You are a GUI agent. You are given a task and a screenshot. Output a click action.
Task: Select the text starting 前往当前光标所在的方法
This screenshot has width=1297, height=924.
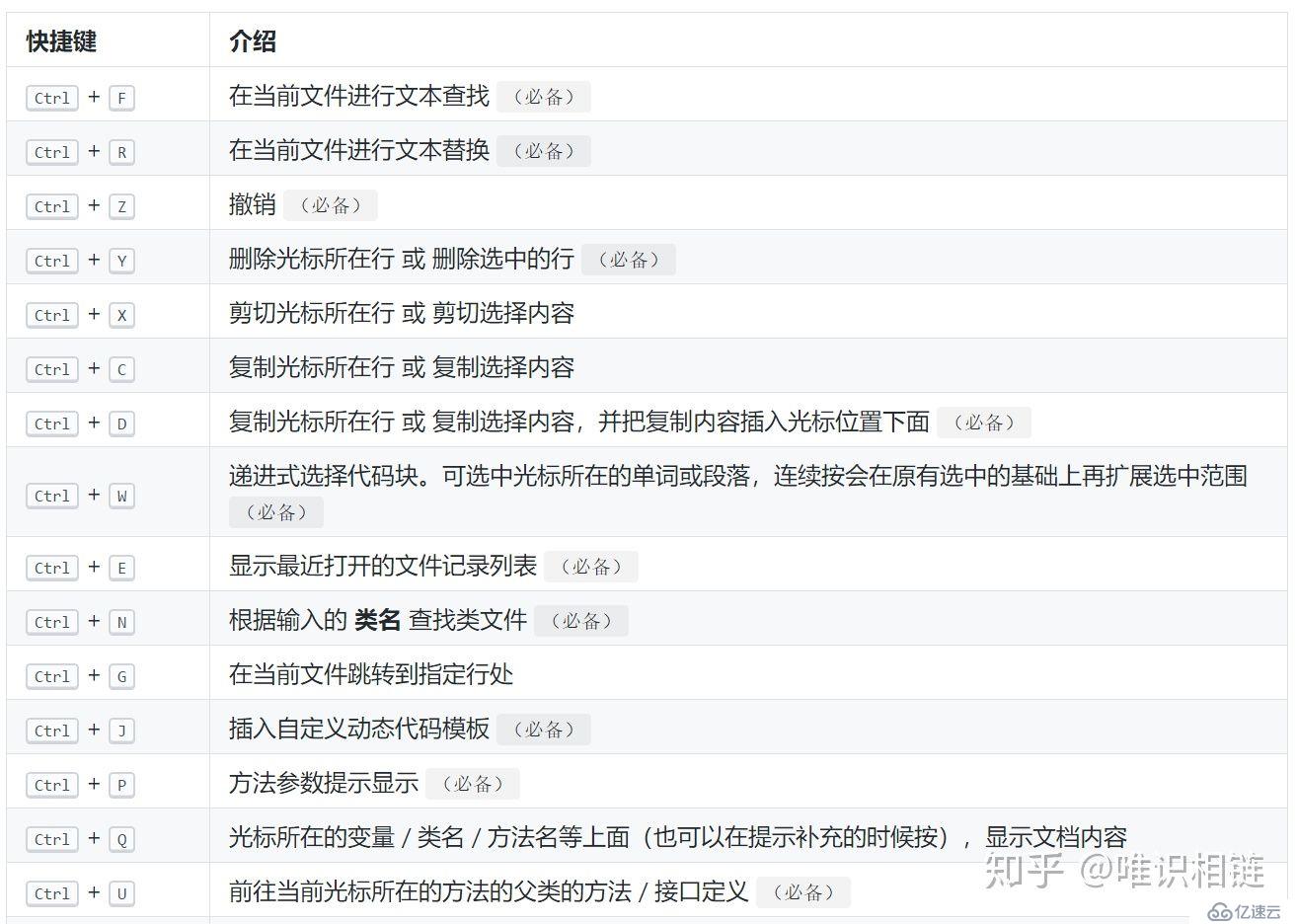click(489, 891)
